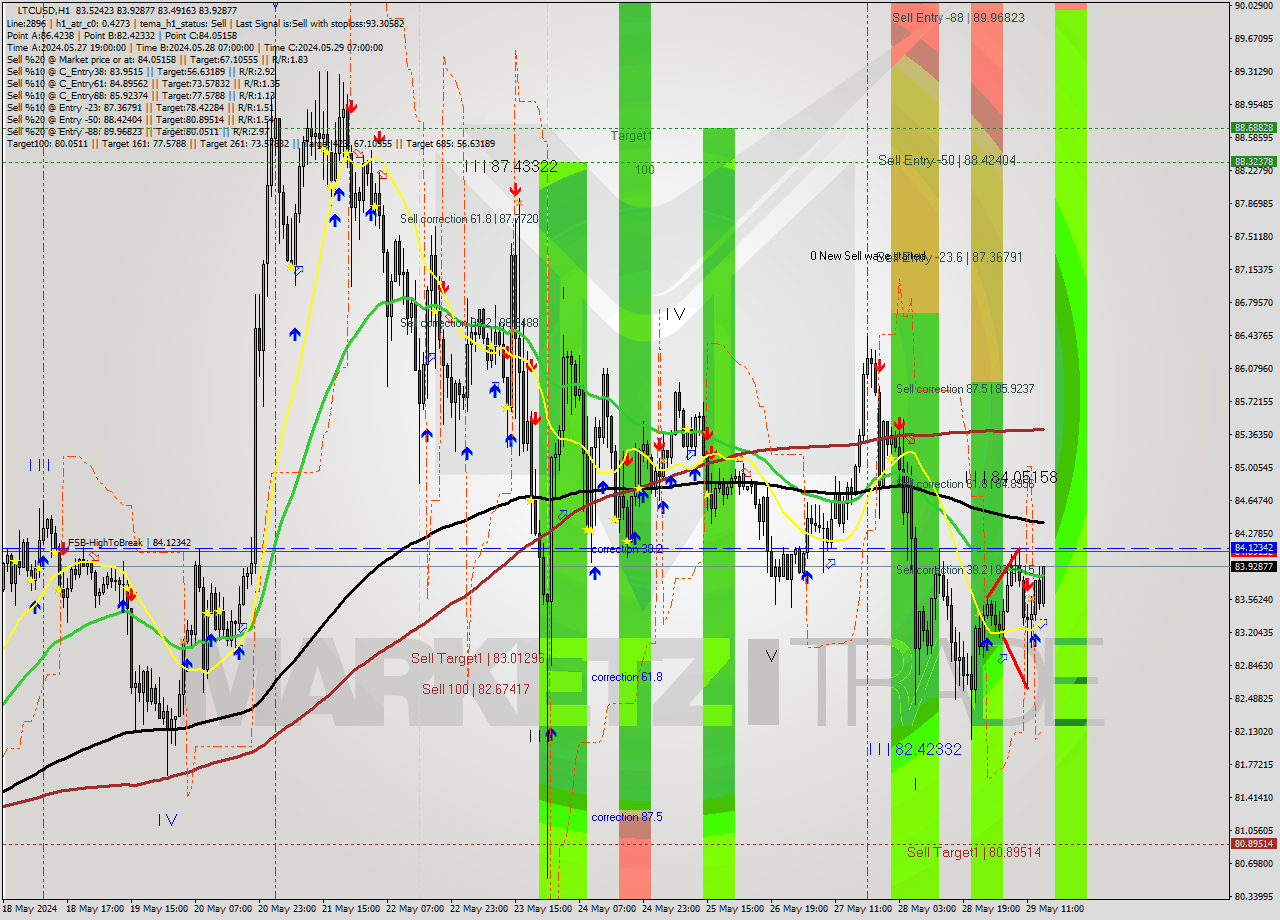Click 'Sell Target1 | 83.01296' label
The height and width of the screenshot is (920, 1280).
click(478, 658)
